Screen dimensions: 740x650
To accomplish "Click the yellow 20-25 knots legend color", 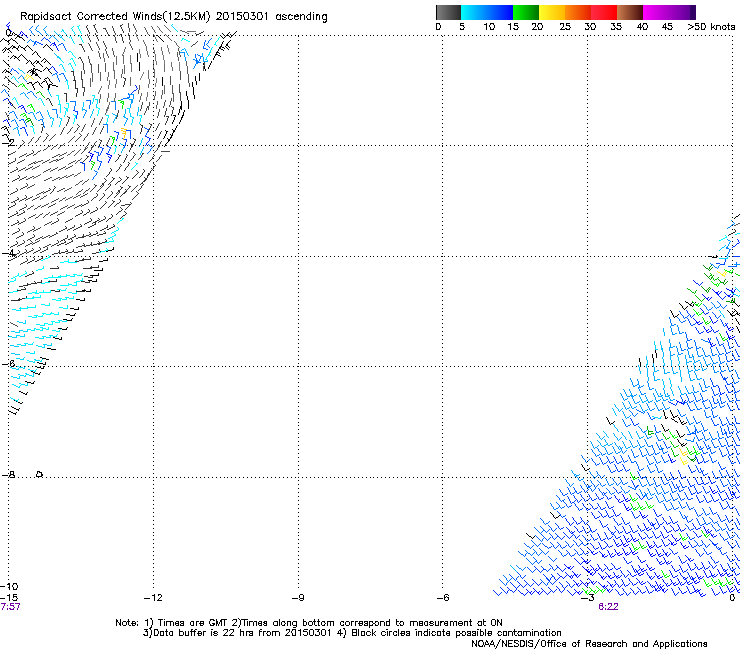I will (552, 12).
